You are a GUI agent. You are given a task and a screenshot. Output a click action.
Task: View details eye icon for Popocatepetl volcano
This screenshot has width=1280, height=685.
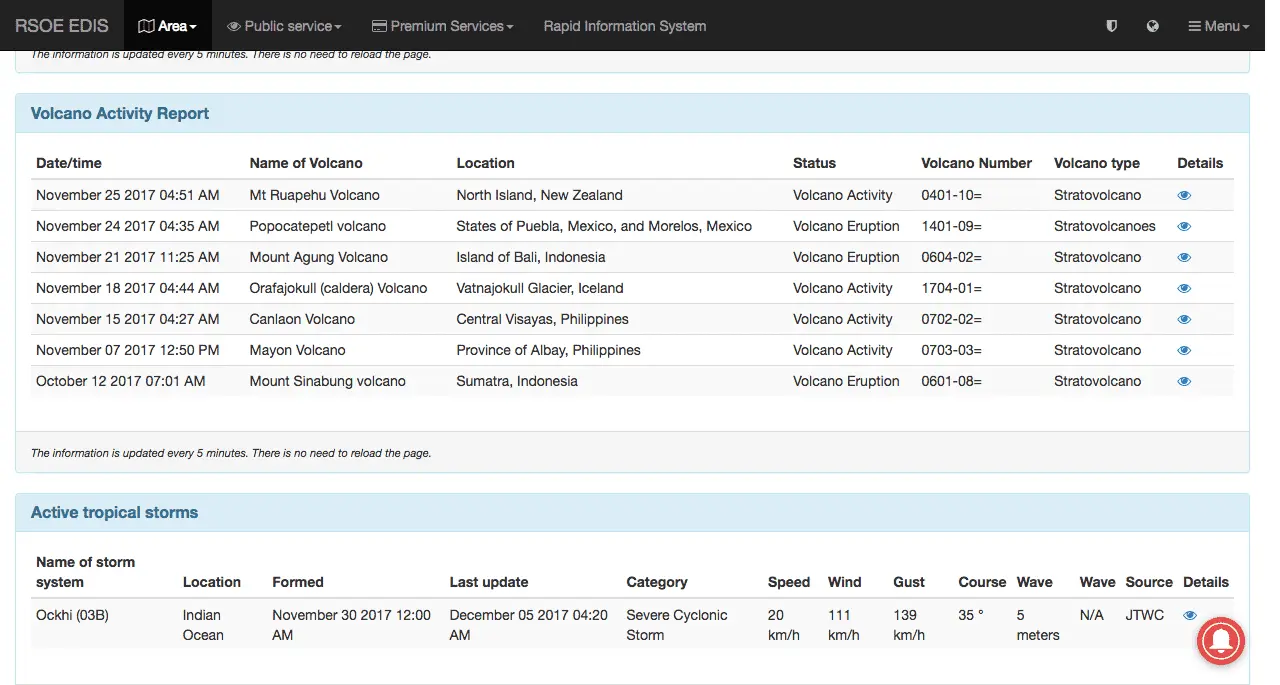(x=1184, y=226)
